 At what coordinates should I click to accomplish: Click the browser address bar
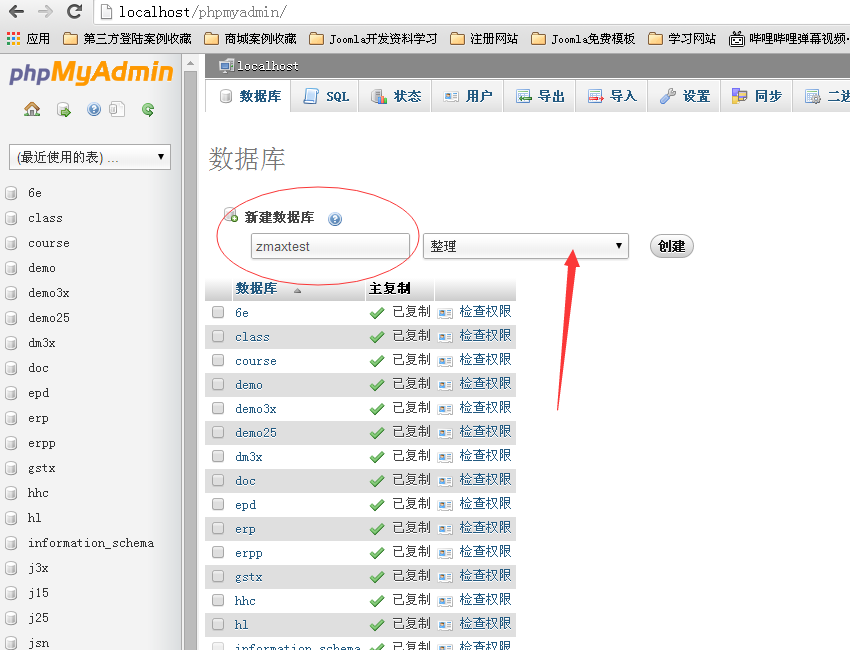[472, 11]
